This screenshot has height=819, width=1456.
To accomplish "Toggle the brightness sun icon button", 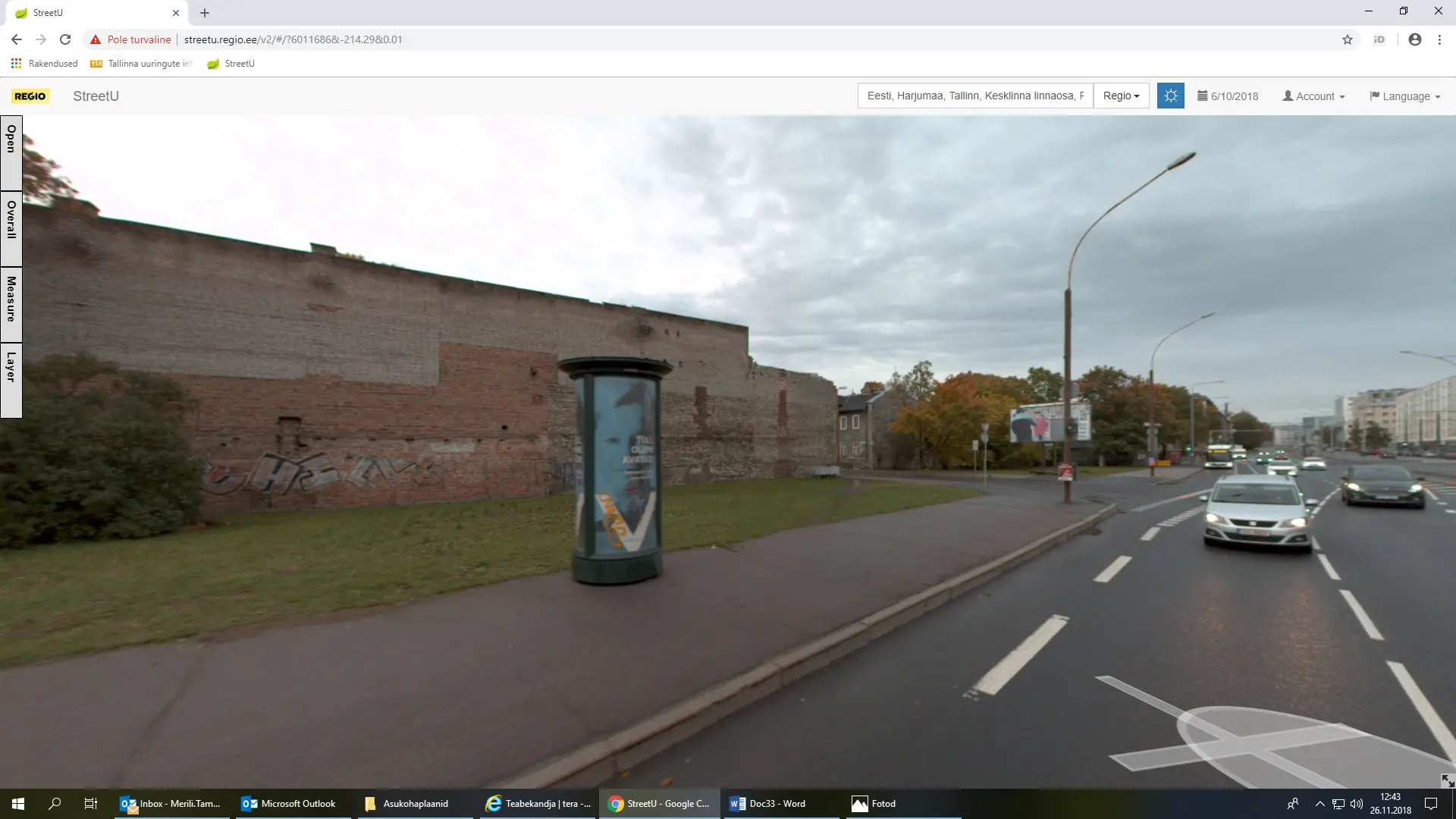I will [x=1170, y=96].
